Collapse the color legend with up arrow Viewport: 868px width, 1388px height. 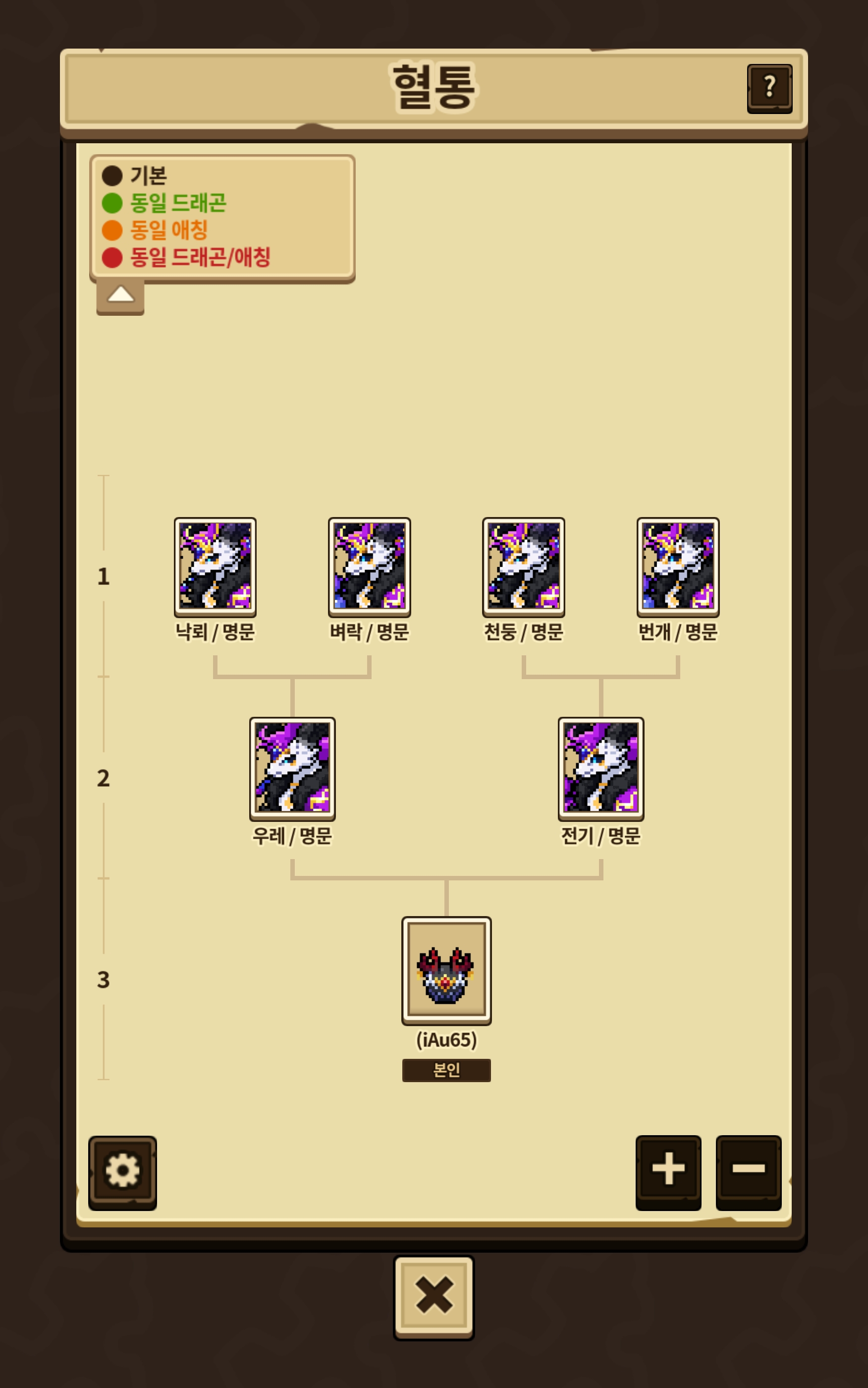pos(120,297)
